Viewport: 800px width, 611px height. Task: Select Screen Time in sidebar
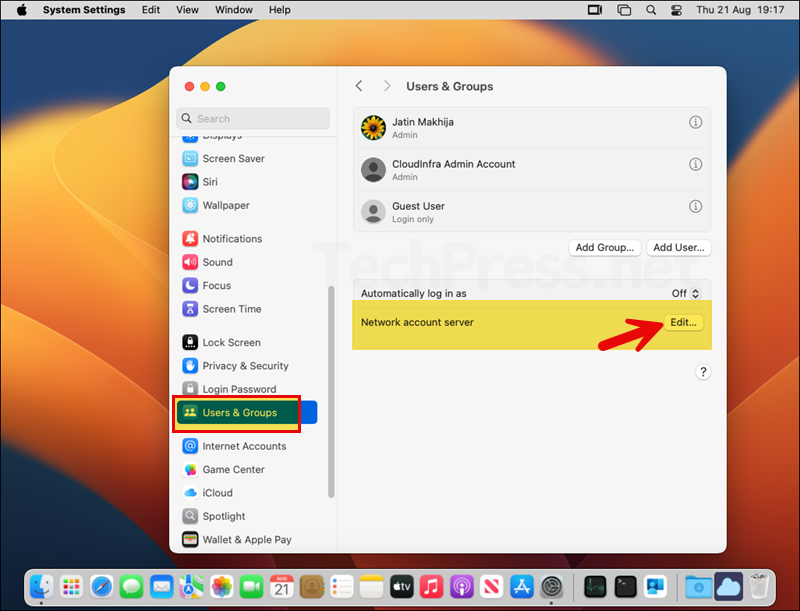221,309
